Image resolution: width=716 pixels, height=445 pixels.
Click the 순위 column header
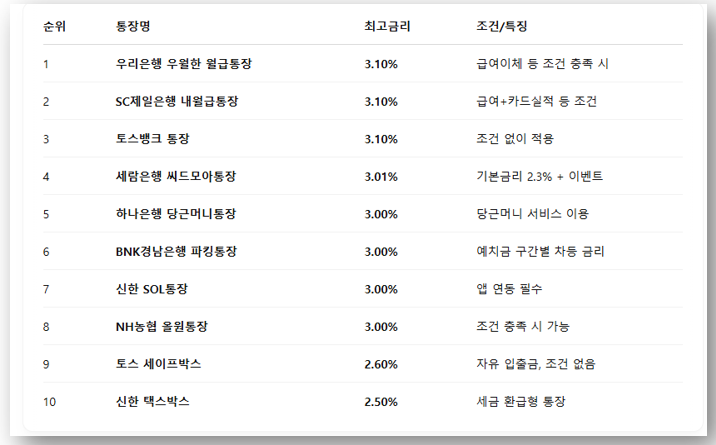click(54, 26)
